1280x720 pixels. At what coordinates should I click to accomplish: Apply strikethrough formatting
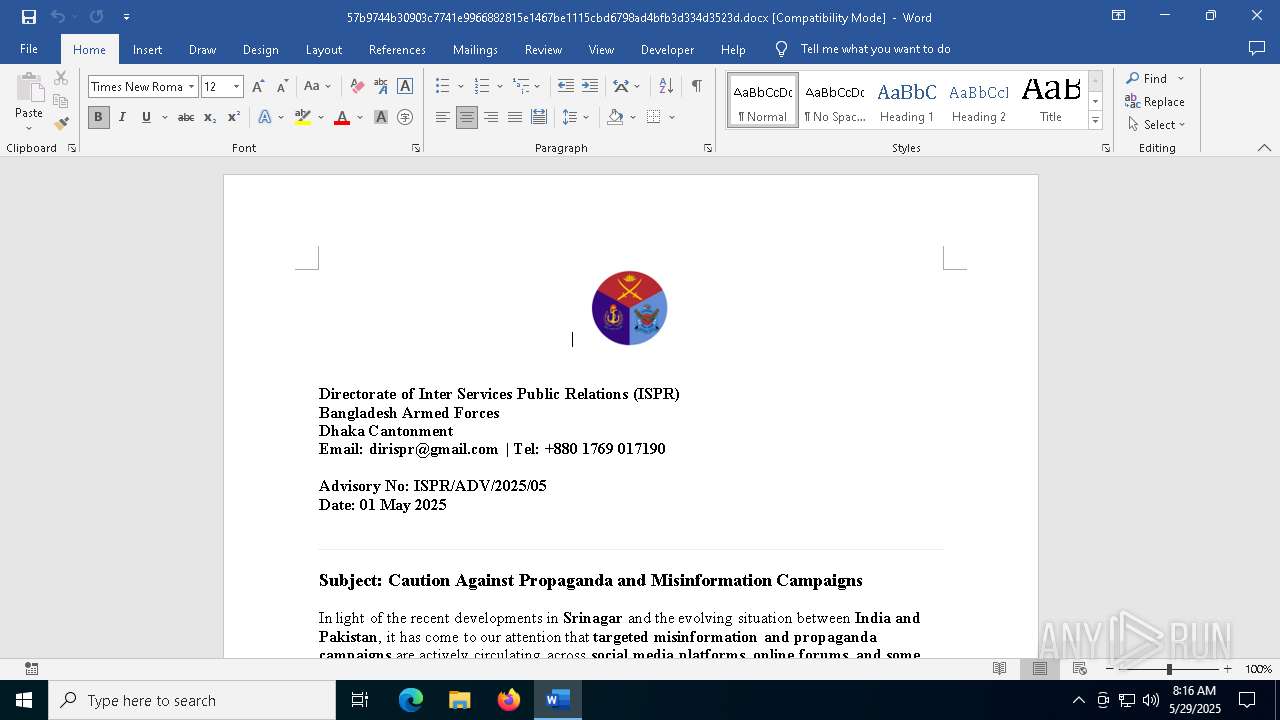pos(186,117)
